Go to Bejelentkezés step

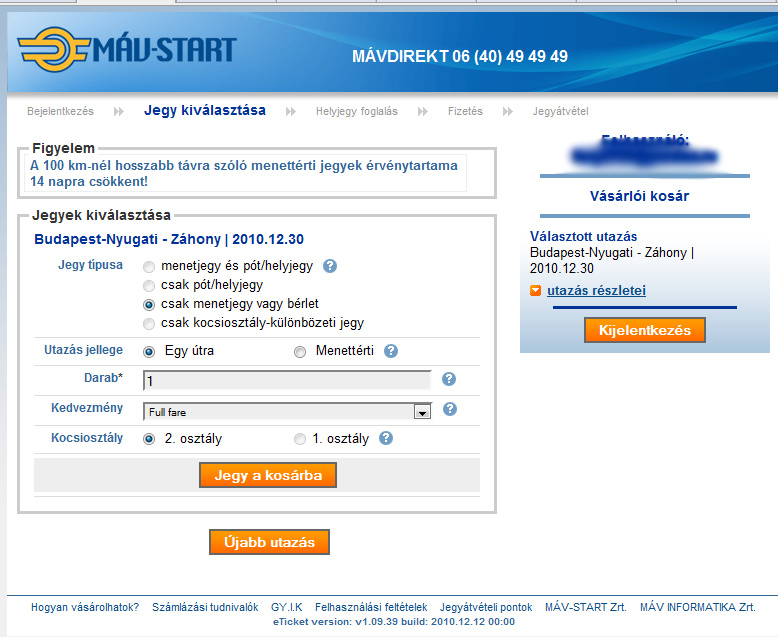(60, 111)
